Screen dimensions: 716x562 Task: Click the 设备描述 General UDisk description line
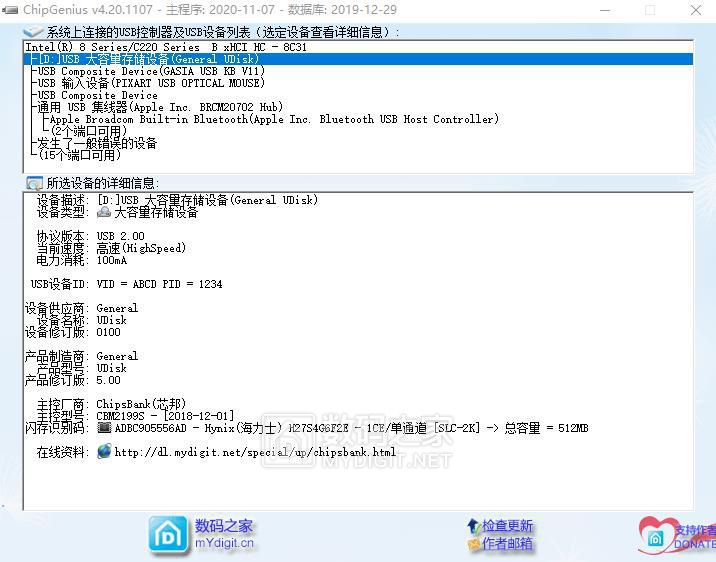click(208, 200)
